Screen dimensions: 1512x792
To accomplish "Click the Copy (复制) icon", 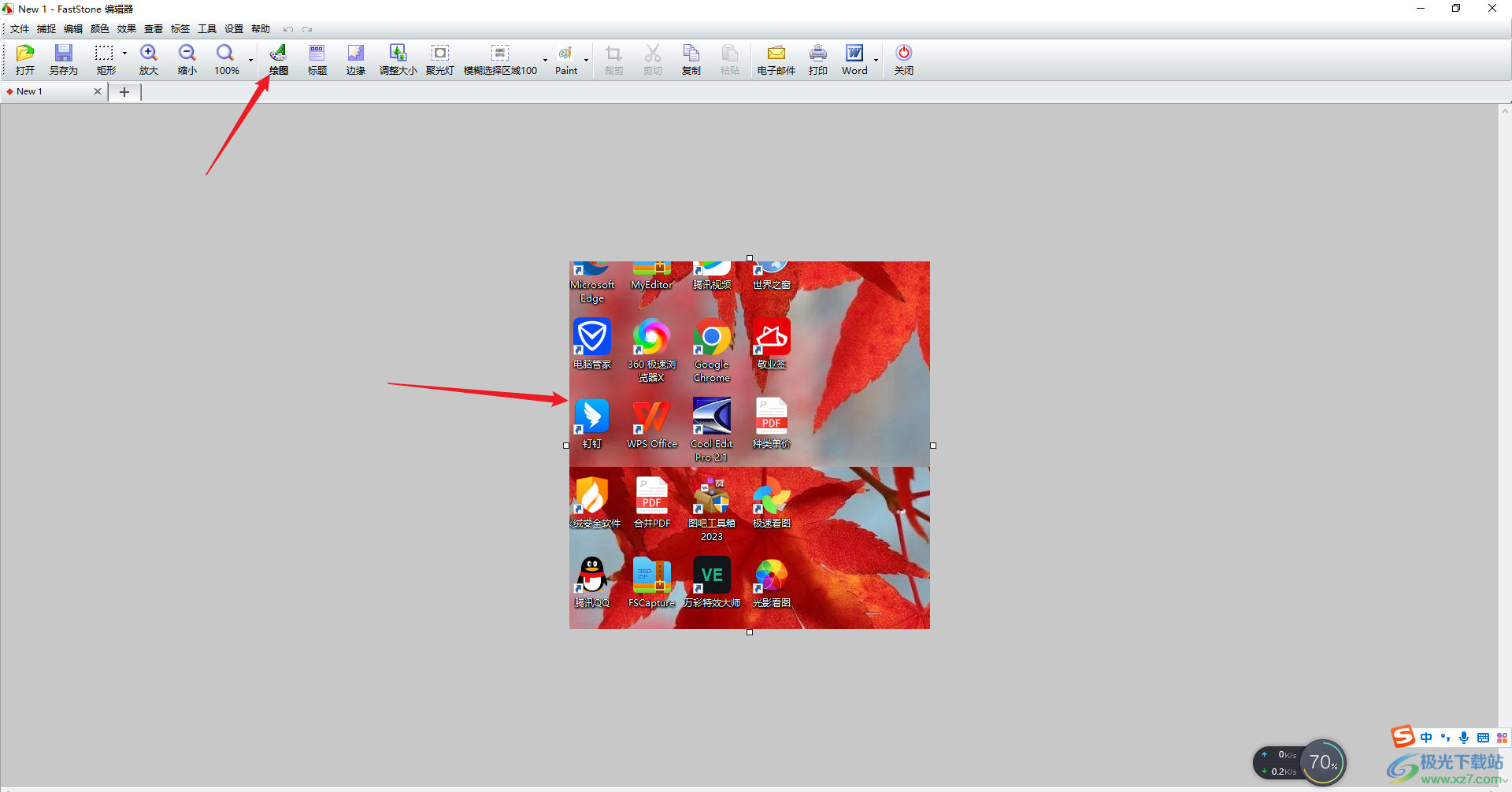I will click(691, 60).
